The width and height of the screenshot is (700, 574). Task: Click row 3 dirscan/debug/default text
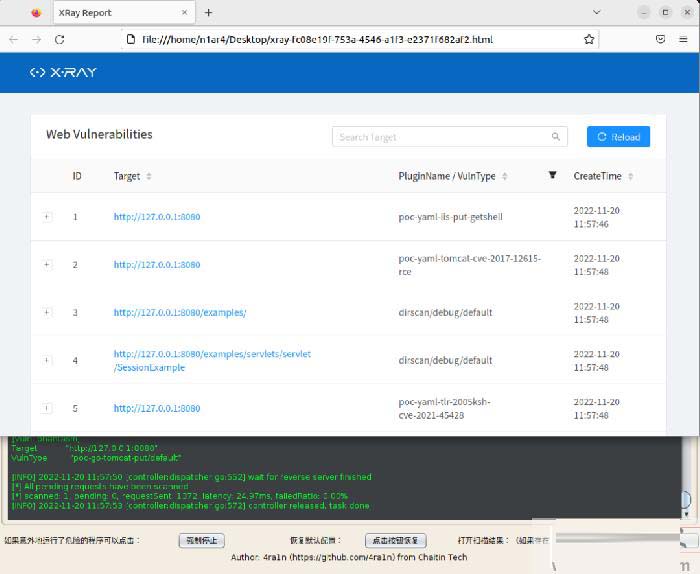tap(445, 312)
